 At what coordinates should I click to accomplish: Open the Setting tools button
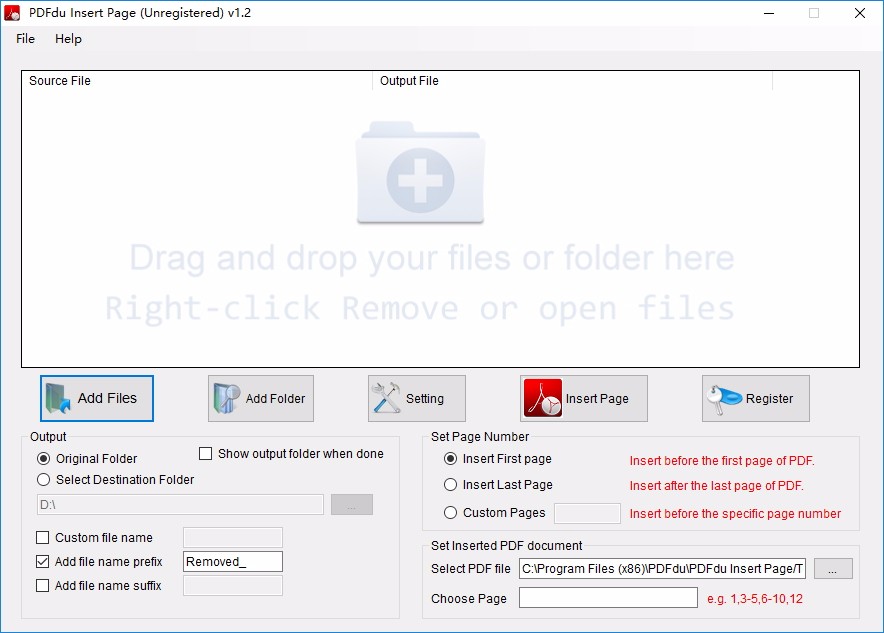(x=417, y=399)
